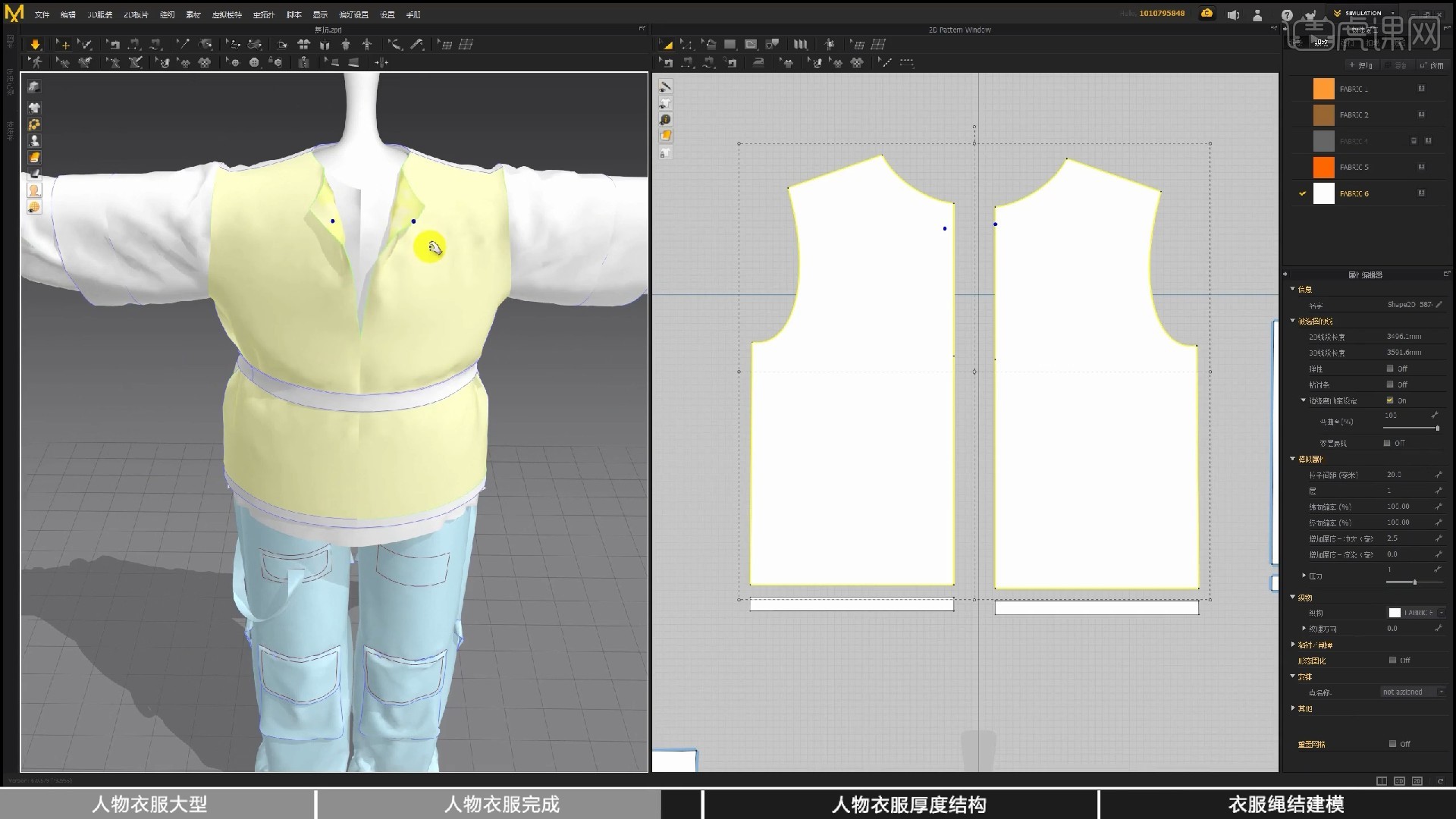
Task: Uncheck the 边缘弯曲率设定 On checkbox
Action: tap(1390, 400)
